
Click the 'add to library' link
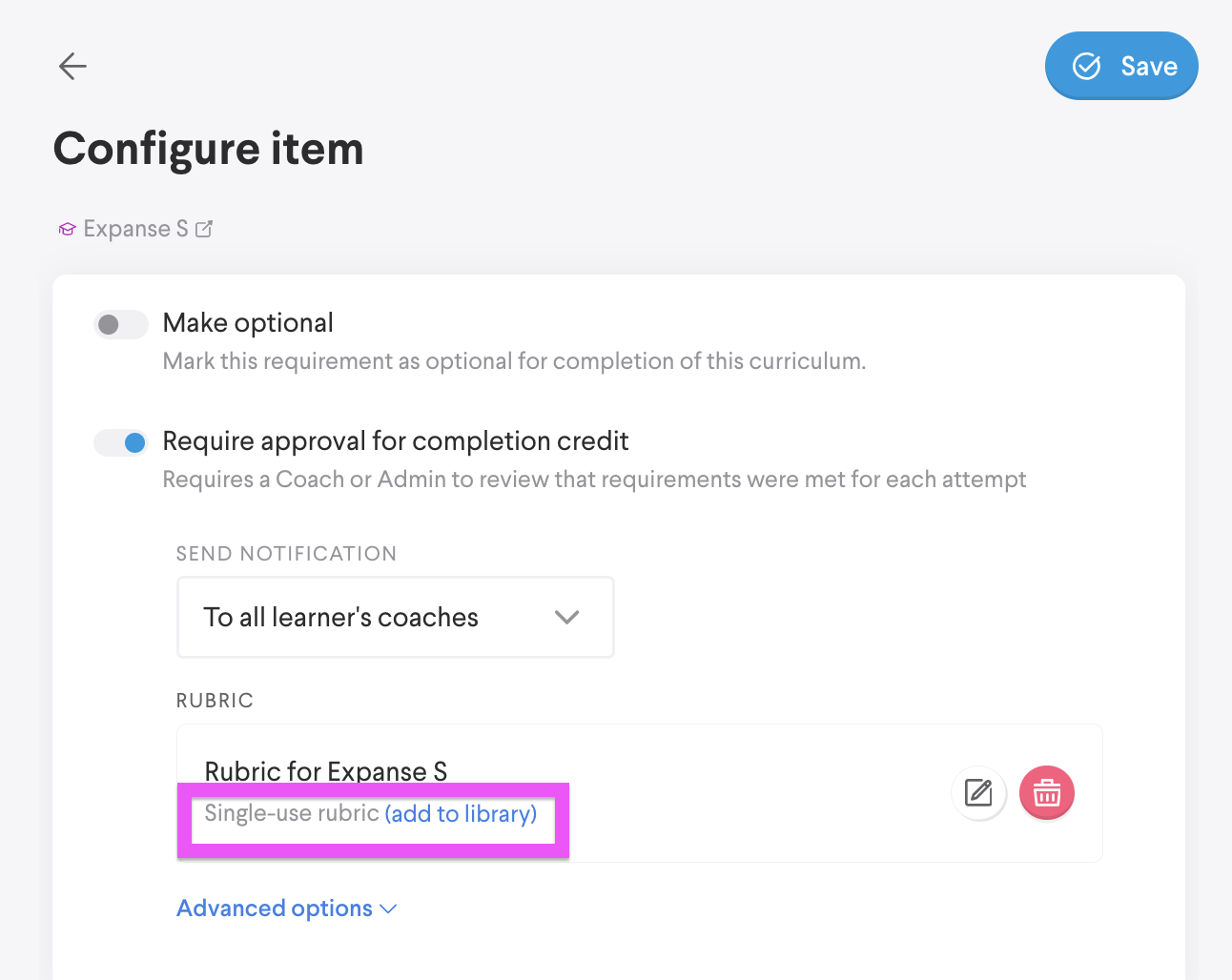point(461,813)
